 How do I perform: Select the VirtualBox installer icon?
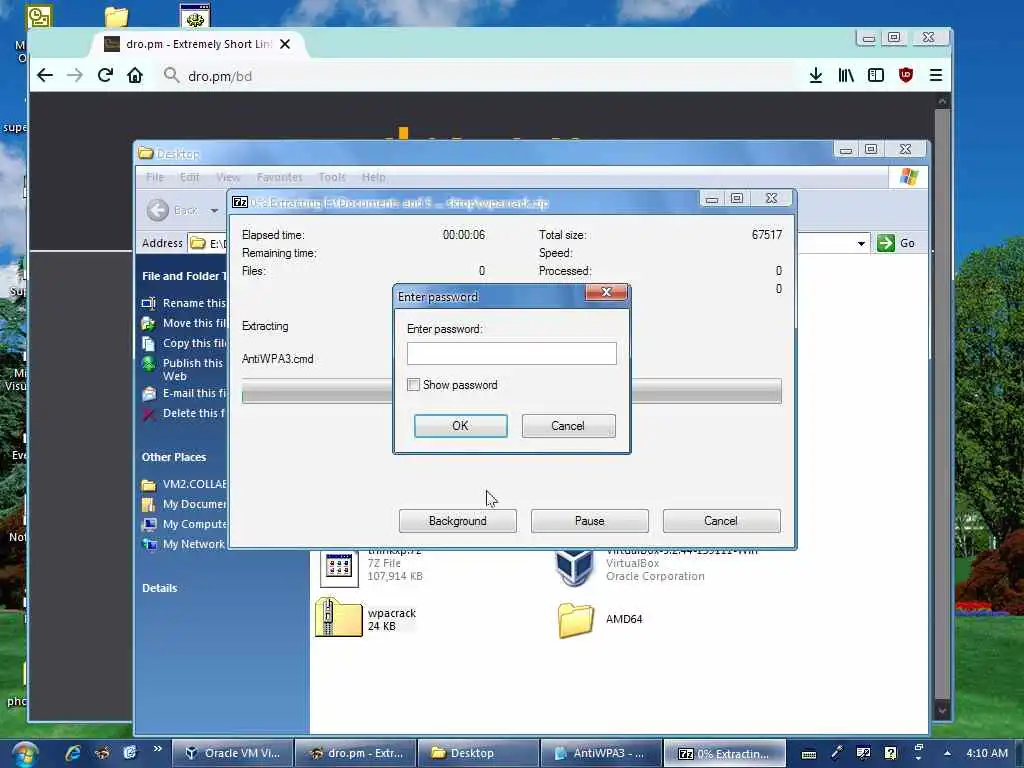575,568
